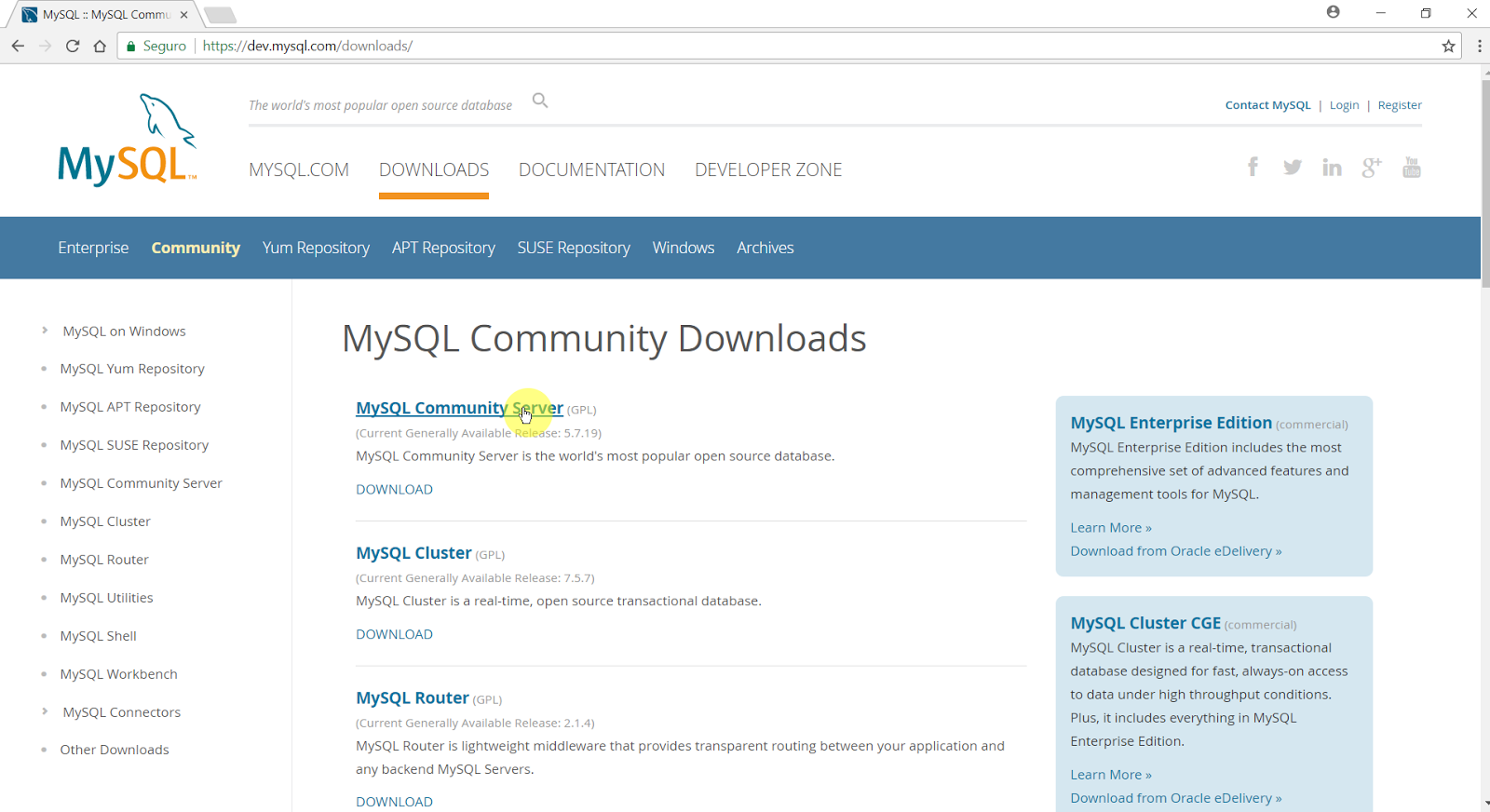The width and height of the screenshot is (1490, 812).
Task: Click Oracle eDelivery link under Enterprise Edition
Action: pyautogui.click(x=1176, y=551)
